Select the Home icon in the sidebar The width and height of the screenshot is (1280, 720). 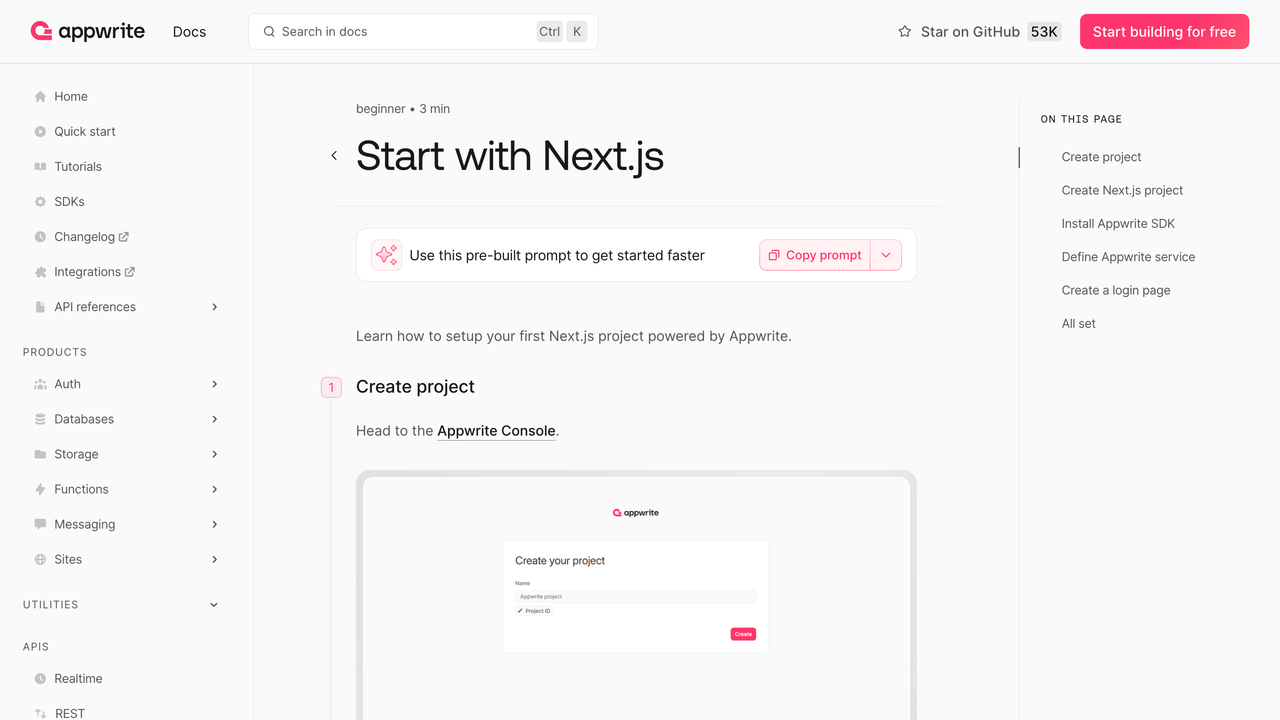(x=38, y=96)
